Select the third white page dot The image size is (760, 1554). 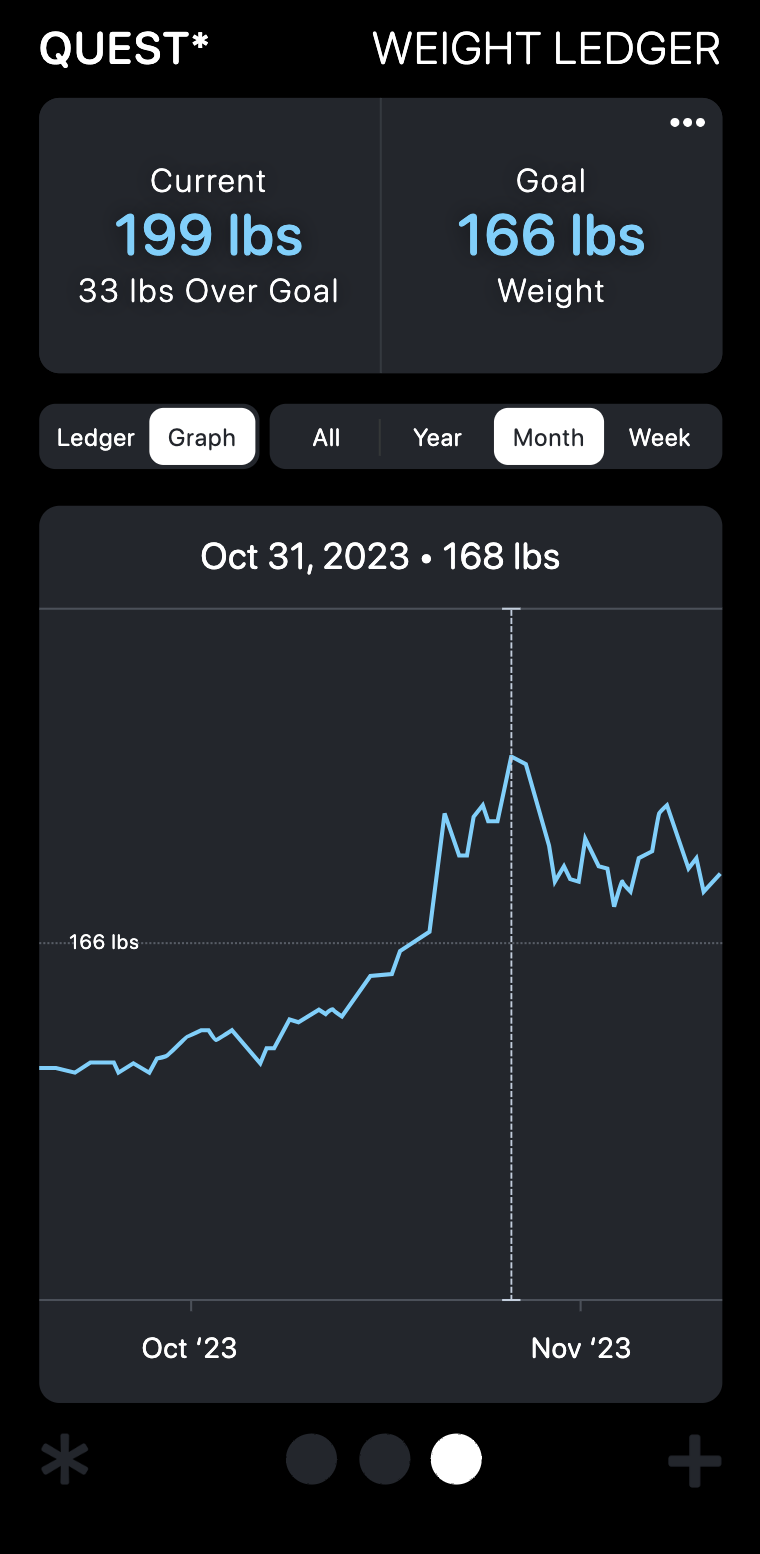[456, 1460]
